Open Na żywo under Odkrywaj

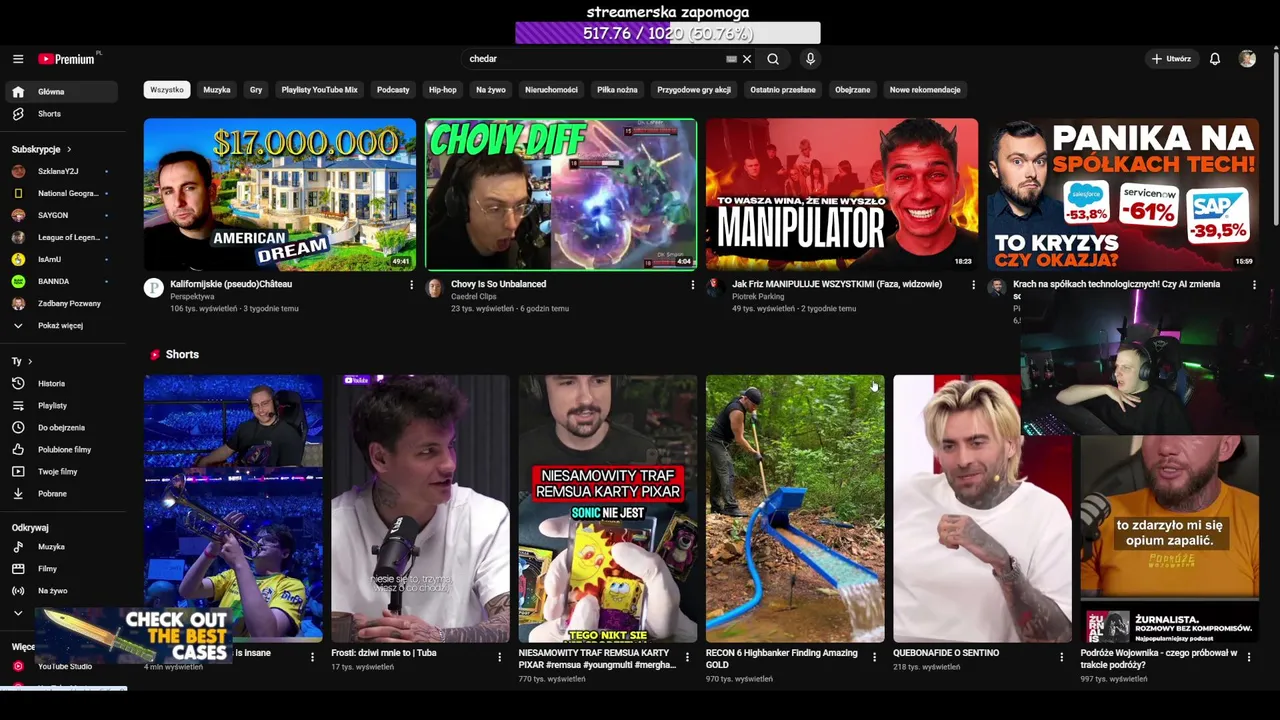(x=60, y=591)
